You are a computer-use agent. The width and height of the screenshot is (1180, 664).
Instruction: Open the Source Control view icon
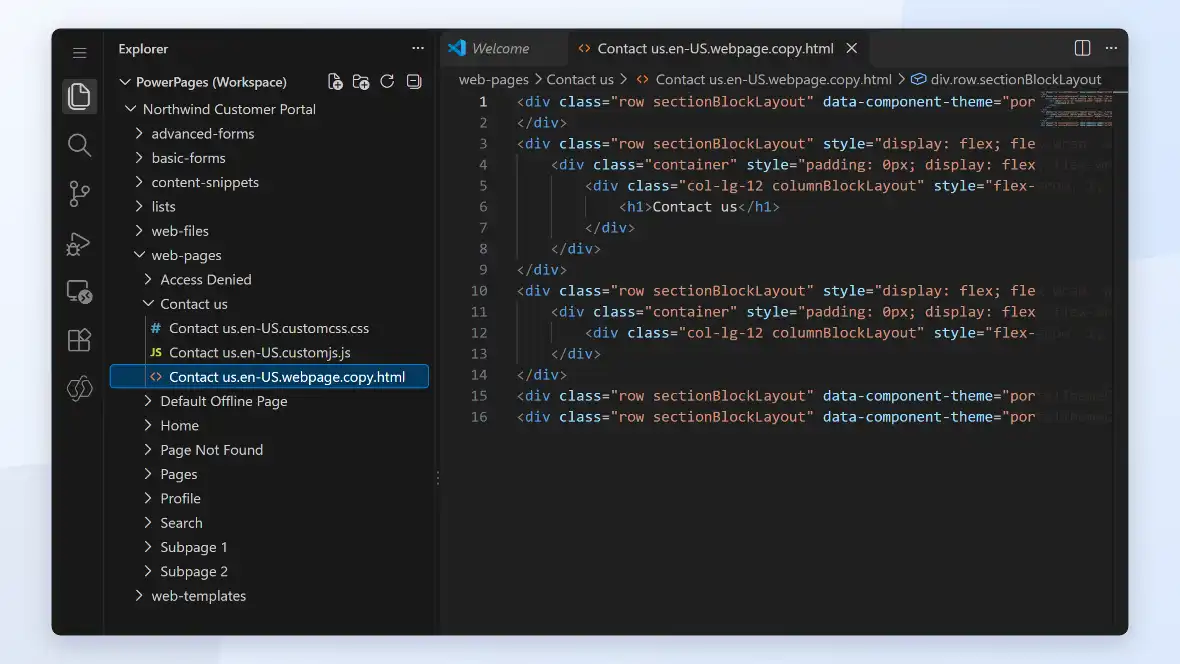[x=79, y=193]
